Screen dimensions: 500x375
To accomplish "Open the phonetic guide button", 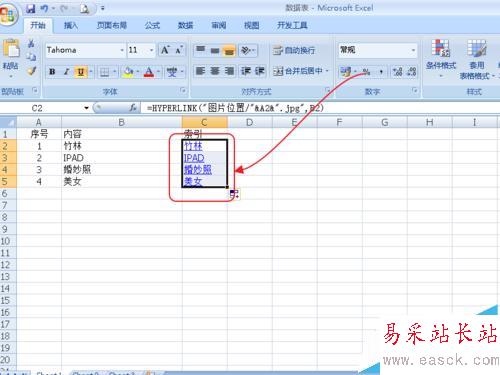I will [x=172, y=72].
